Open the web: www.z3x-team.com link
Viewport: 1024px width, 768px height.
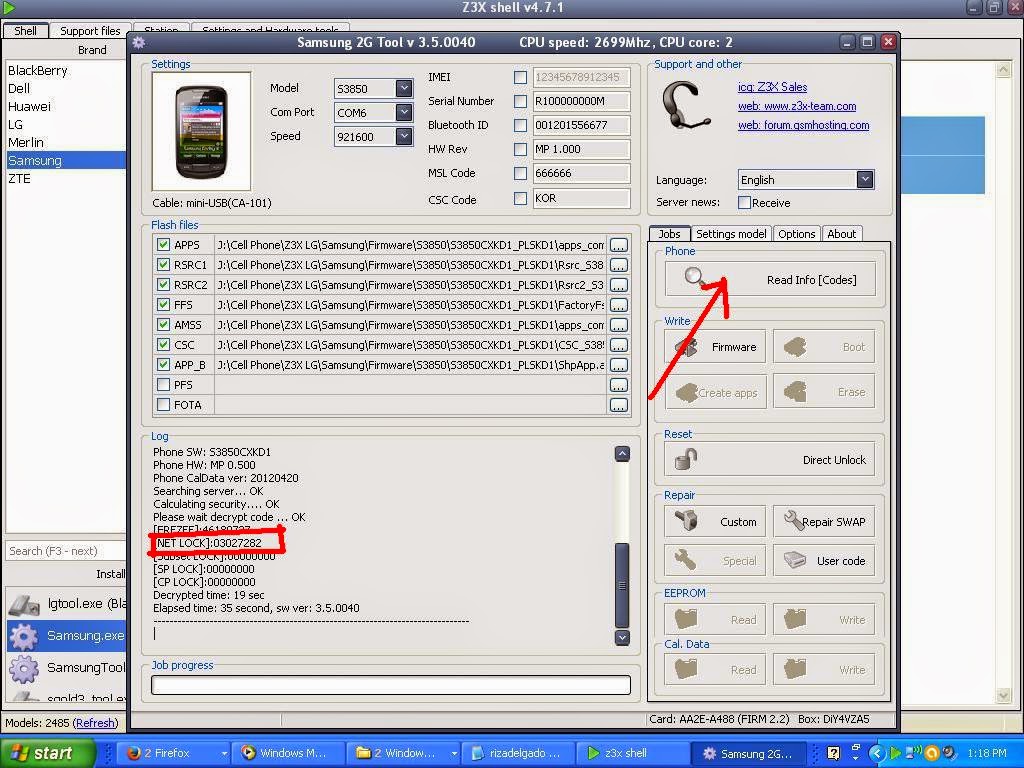[797, 106]
